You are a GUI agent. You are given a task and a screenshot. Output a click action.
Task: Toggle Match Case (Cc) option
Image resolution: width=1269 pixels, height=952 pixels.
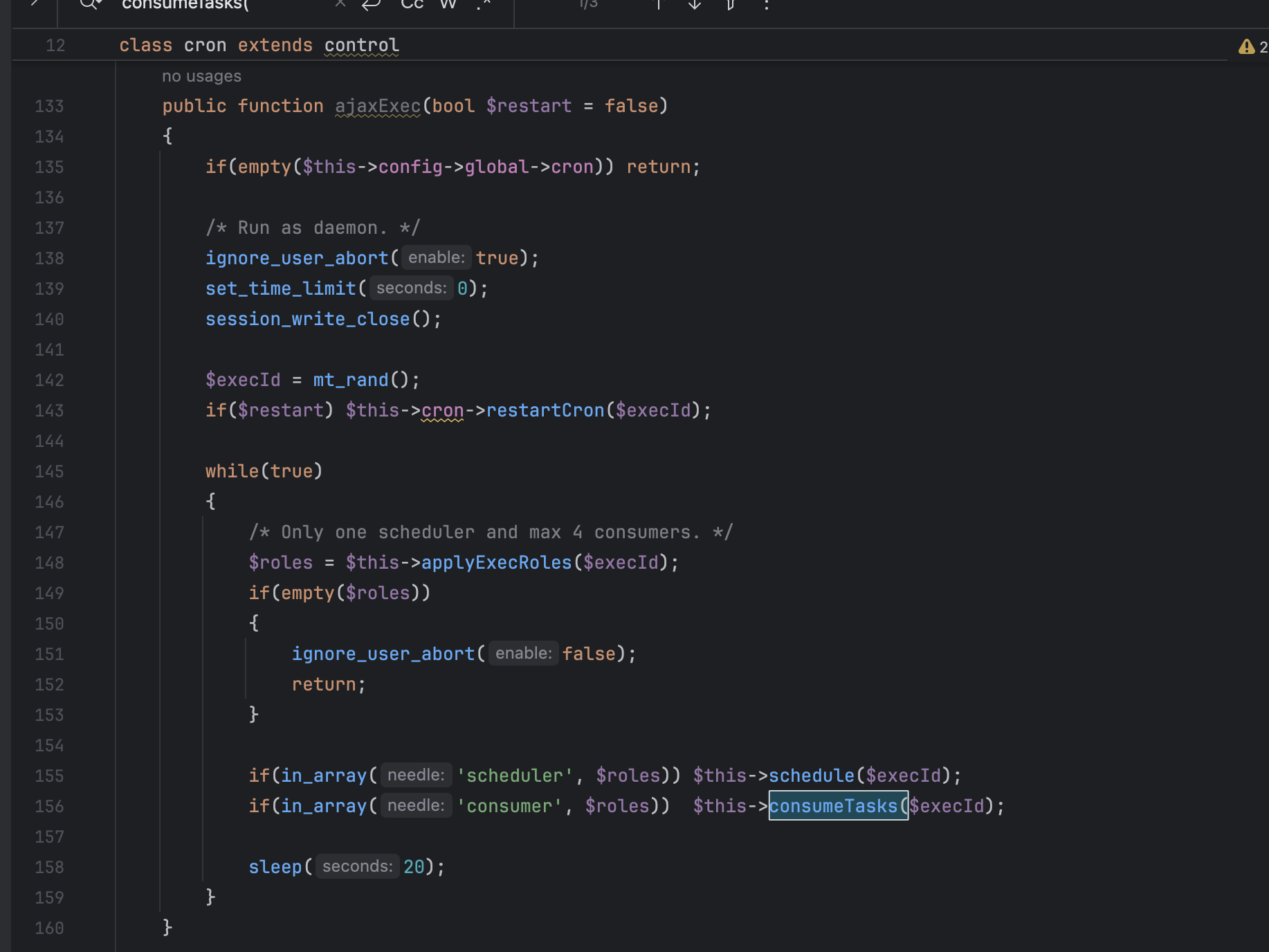point(412,4)
